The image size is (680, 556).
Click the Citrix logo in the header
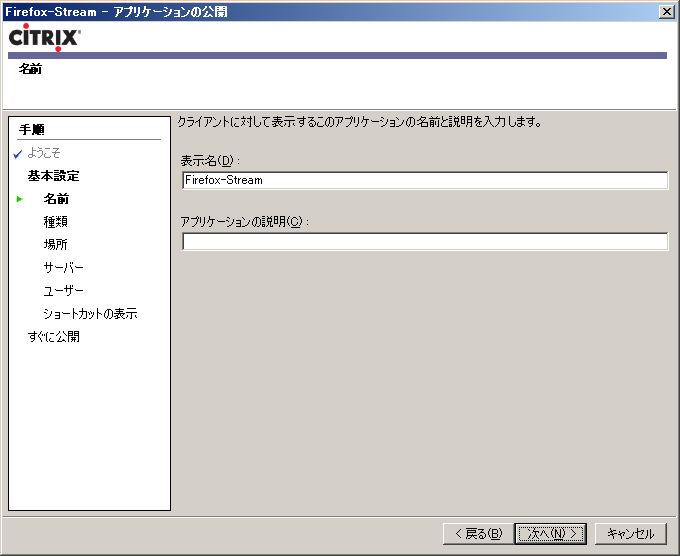pos(44,37)
